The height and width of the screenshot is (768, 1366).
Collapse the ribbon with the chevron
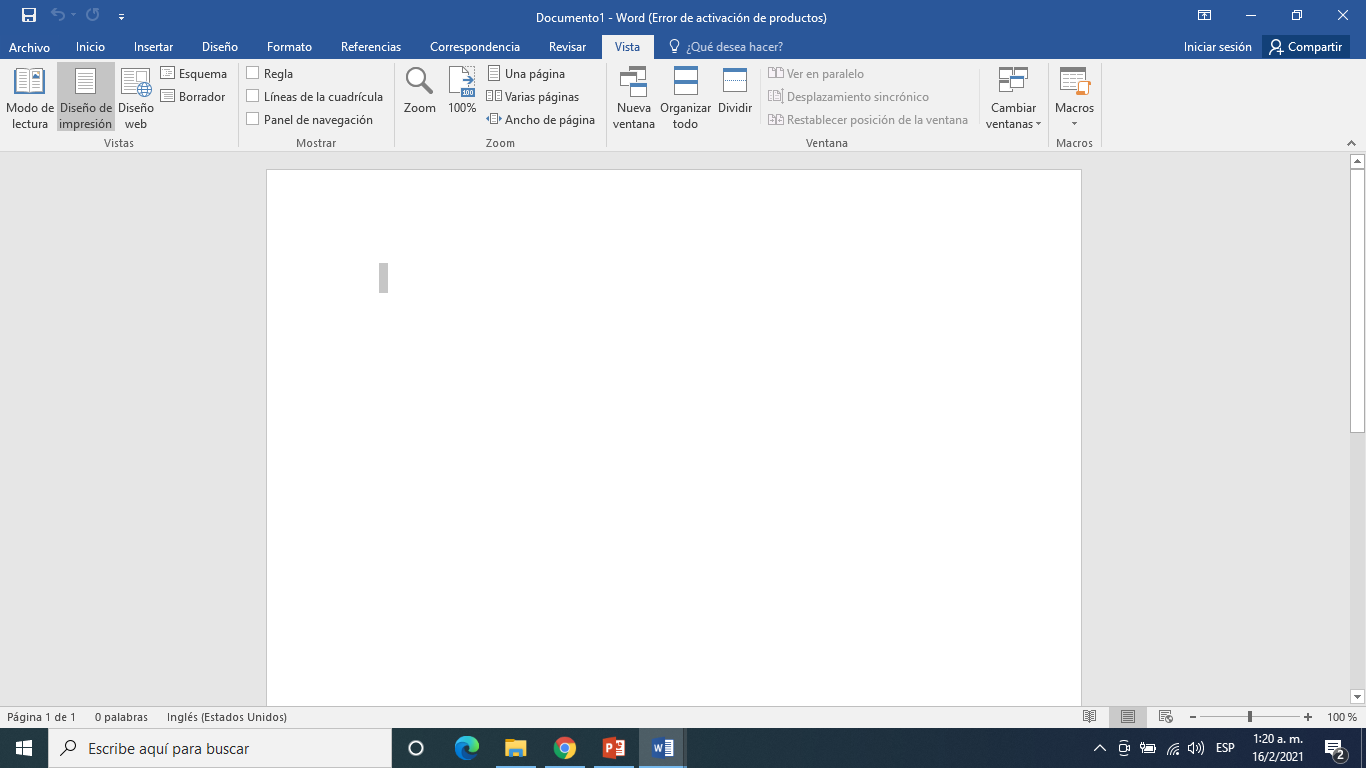[x=1352, y=143]
